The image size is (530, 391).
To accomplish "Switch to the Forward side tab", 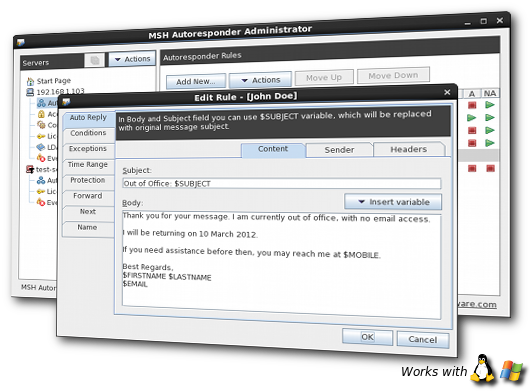I will 88,196.
